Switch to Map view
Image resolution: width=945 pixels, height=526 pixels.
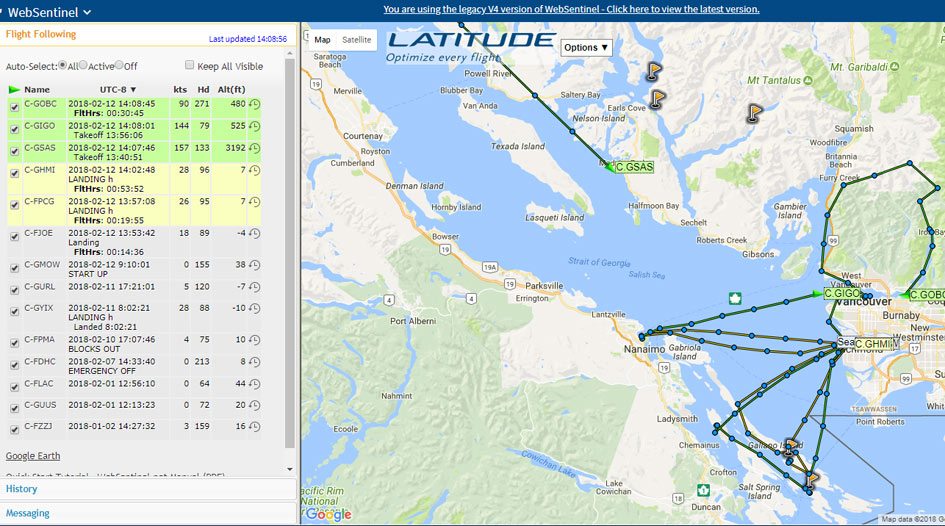coord(322,40)
